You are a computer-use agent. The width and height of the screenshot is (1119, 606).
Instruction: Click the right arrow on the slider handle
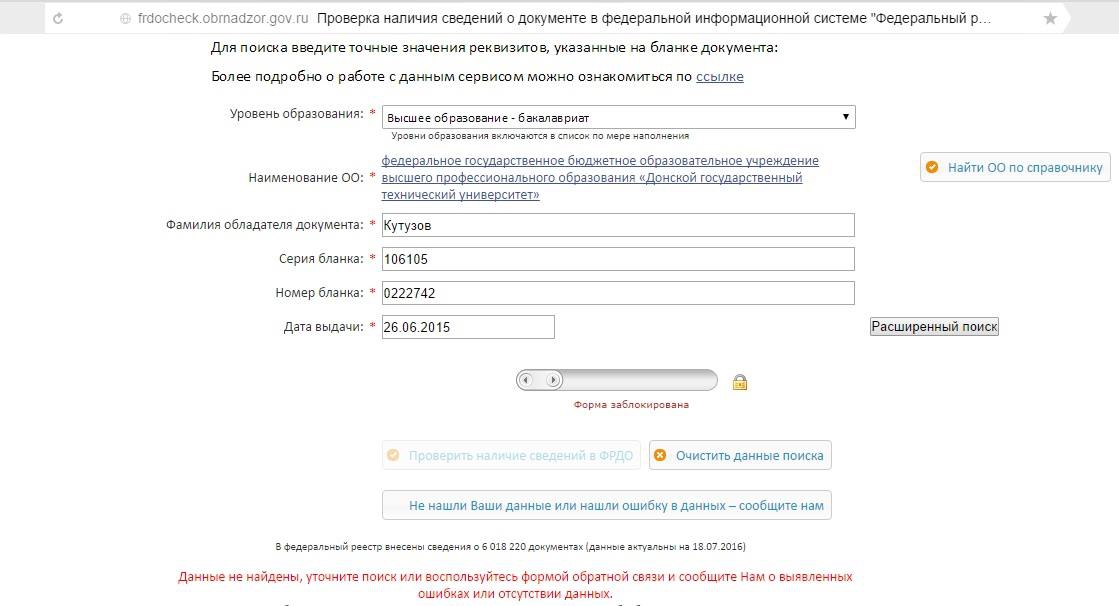553,380
